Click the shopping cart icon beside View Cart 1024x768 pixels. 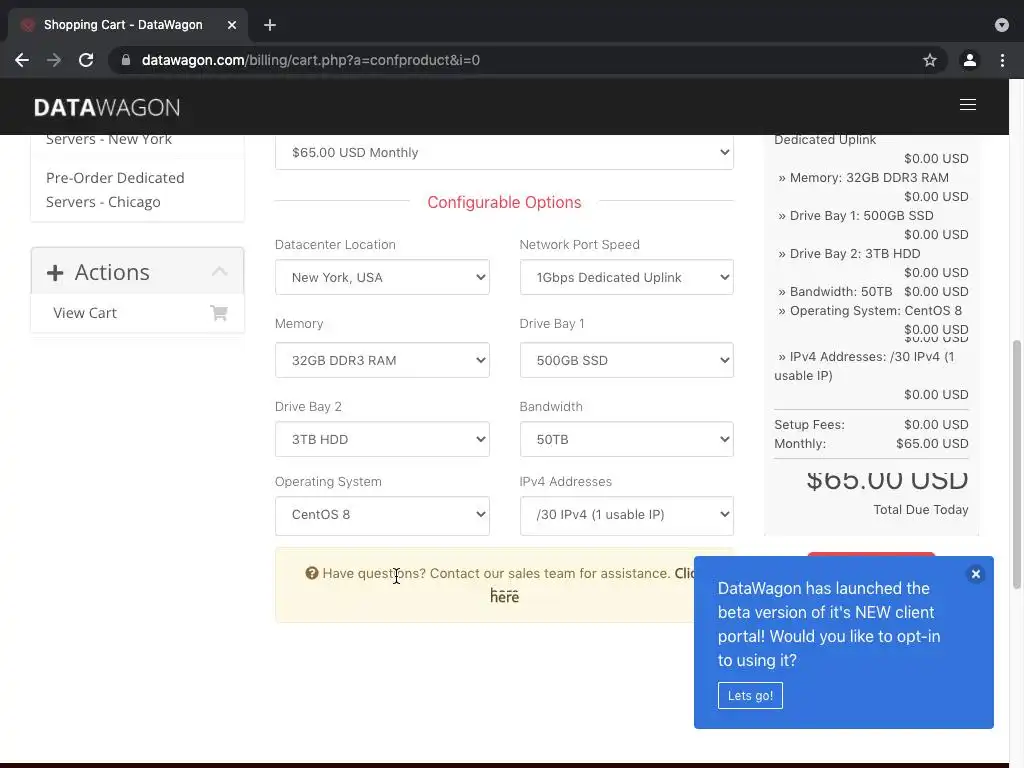pos(219,313)
